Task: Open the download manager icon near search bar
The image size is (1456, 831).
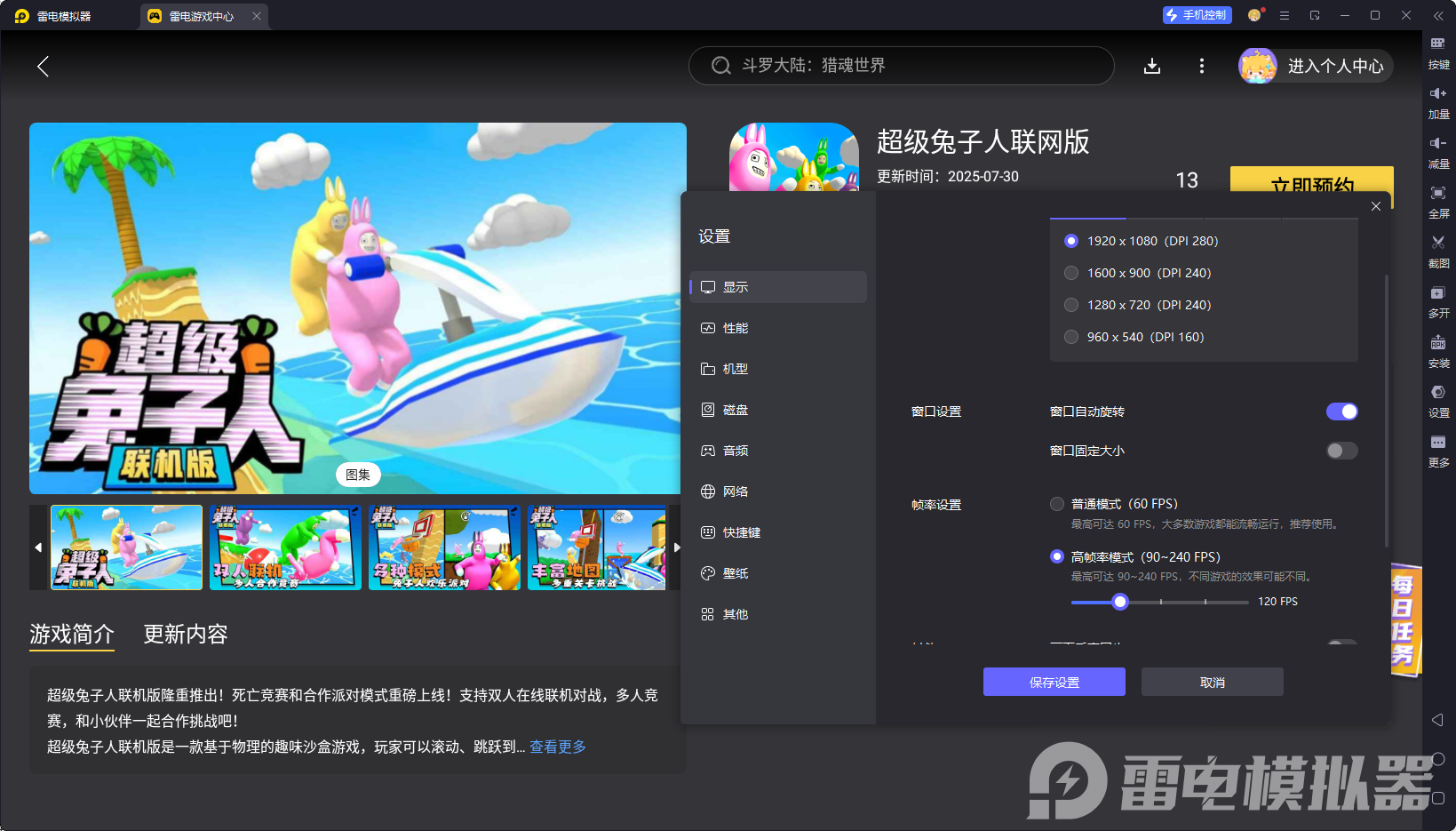Action: pos(1152,65)
